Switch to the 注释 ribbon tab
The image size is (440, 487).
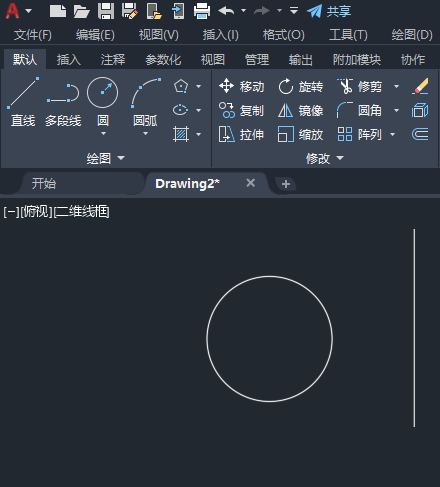coord(113,60)
